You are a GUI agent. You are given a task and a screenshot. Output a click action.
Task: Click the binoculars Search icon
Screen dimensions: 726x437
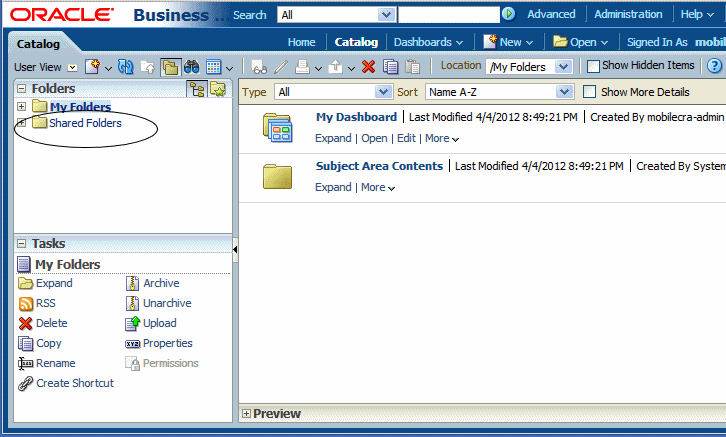[x=191, y=67]
